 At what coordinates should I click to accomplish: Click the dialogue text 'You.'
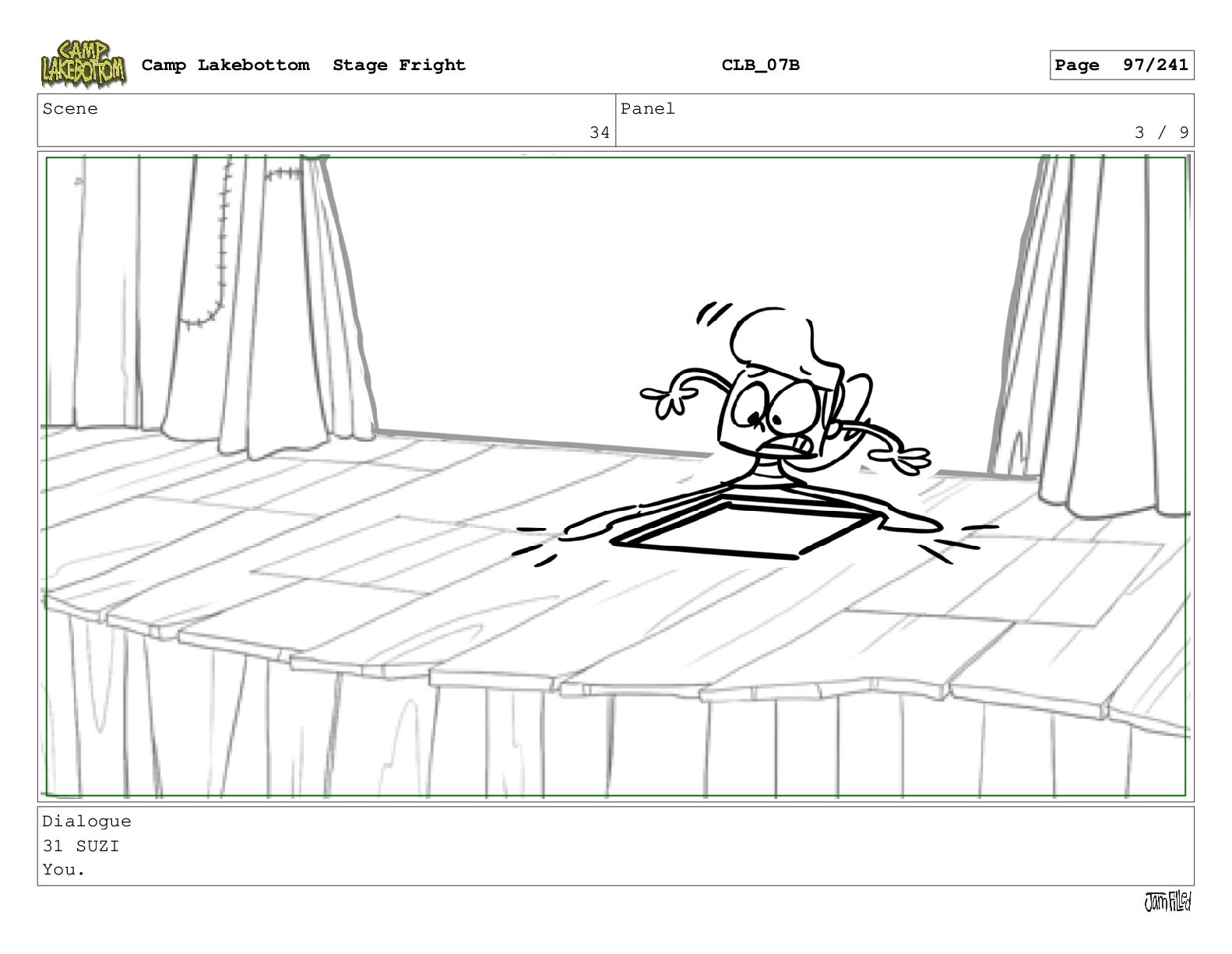point(64,870)
